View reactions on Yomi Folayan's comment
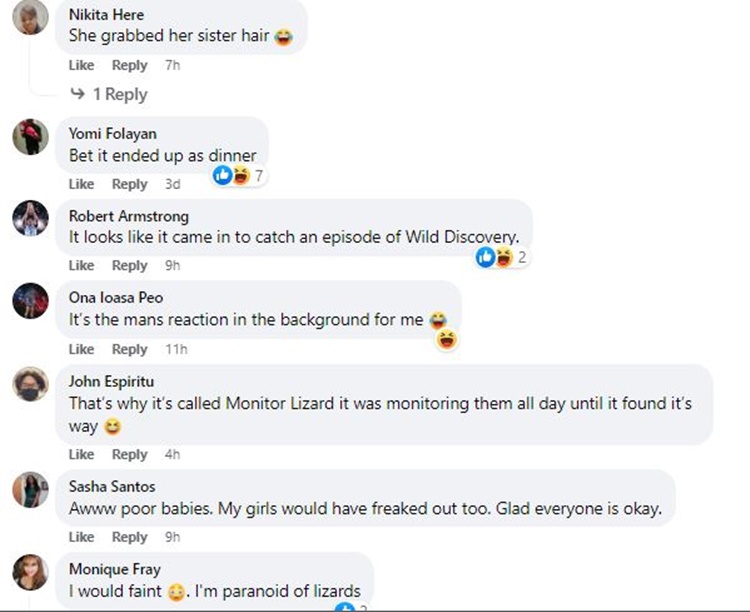Viewport: 750px width, 612px height. 239,176
